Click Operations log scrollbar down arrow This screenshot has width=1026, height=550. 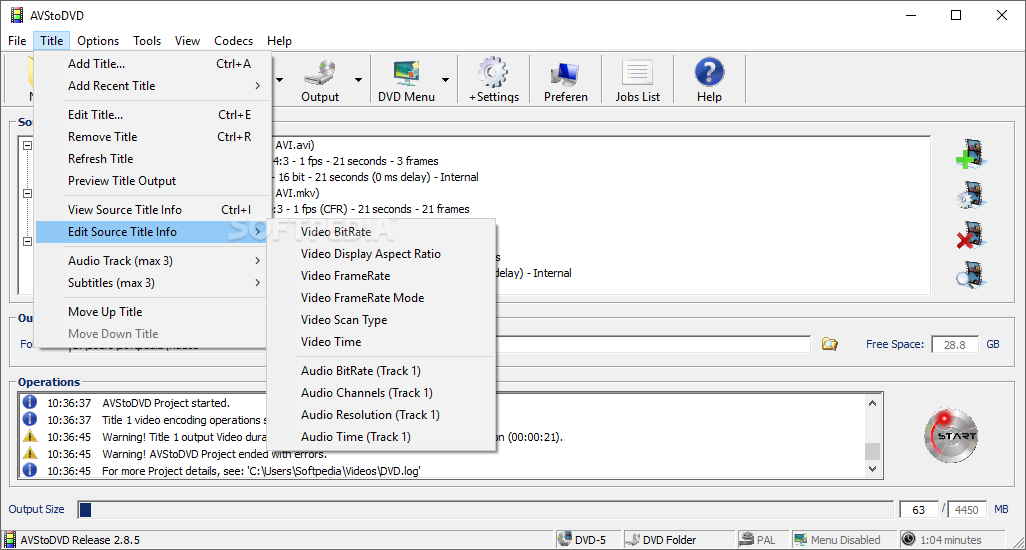pos(872,469)
